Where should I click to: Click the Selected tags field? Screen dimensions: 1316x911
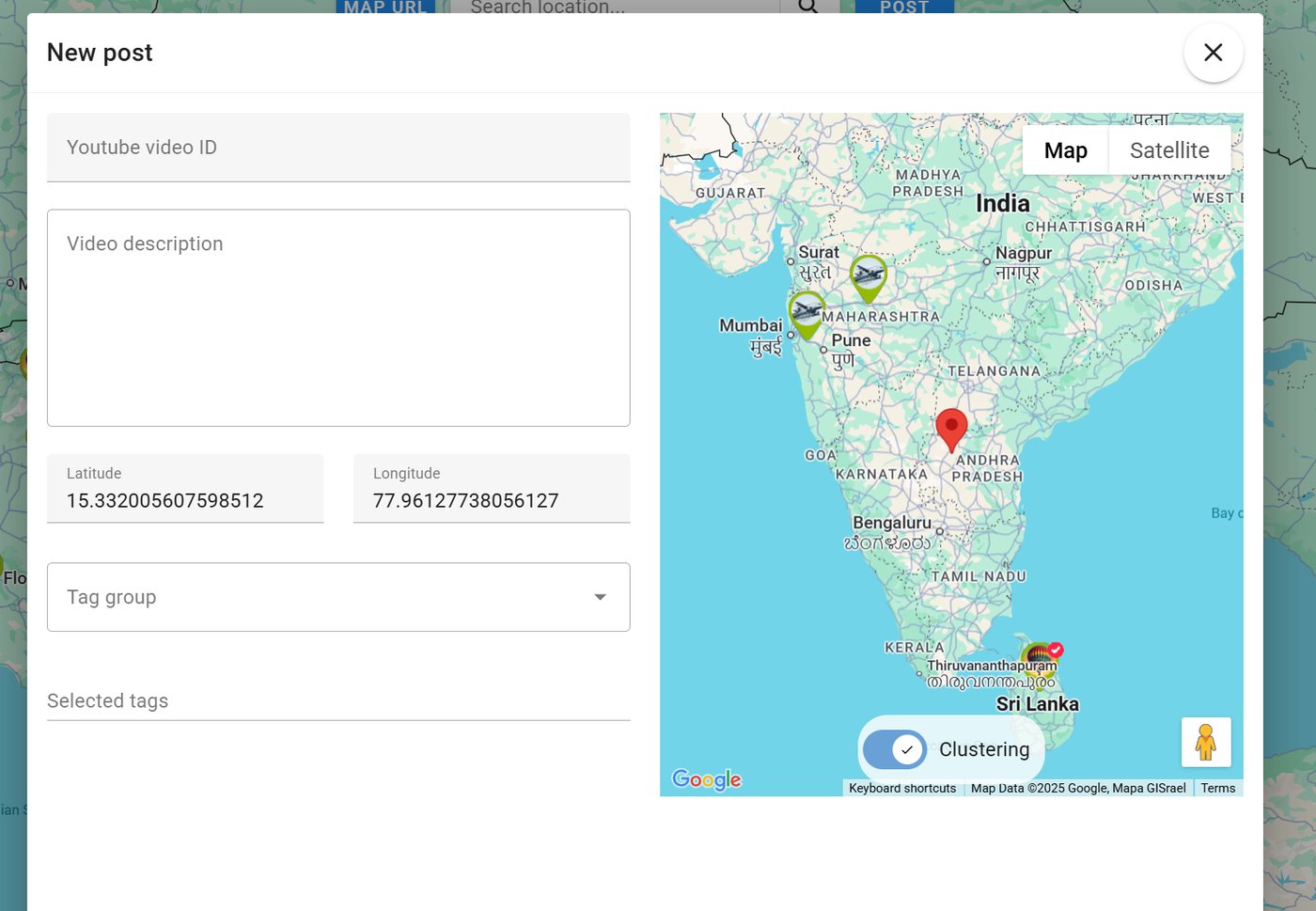338,701
